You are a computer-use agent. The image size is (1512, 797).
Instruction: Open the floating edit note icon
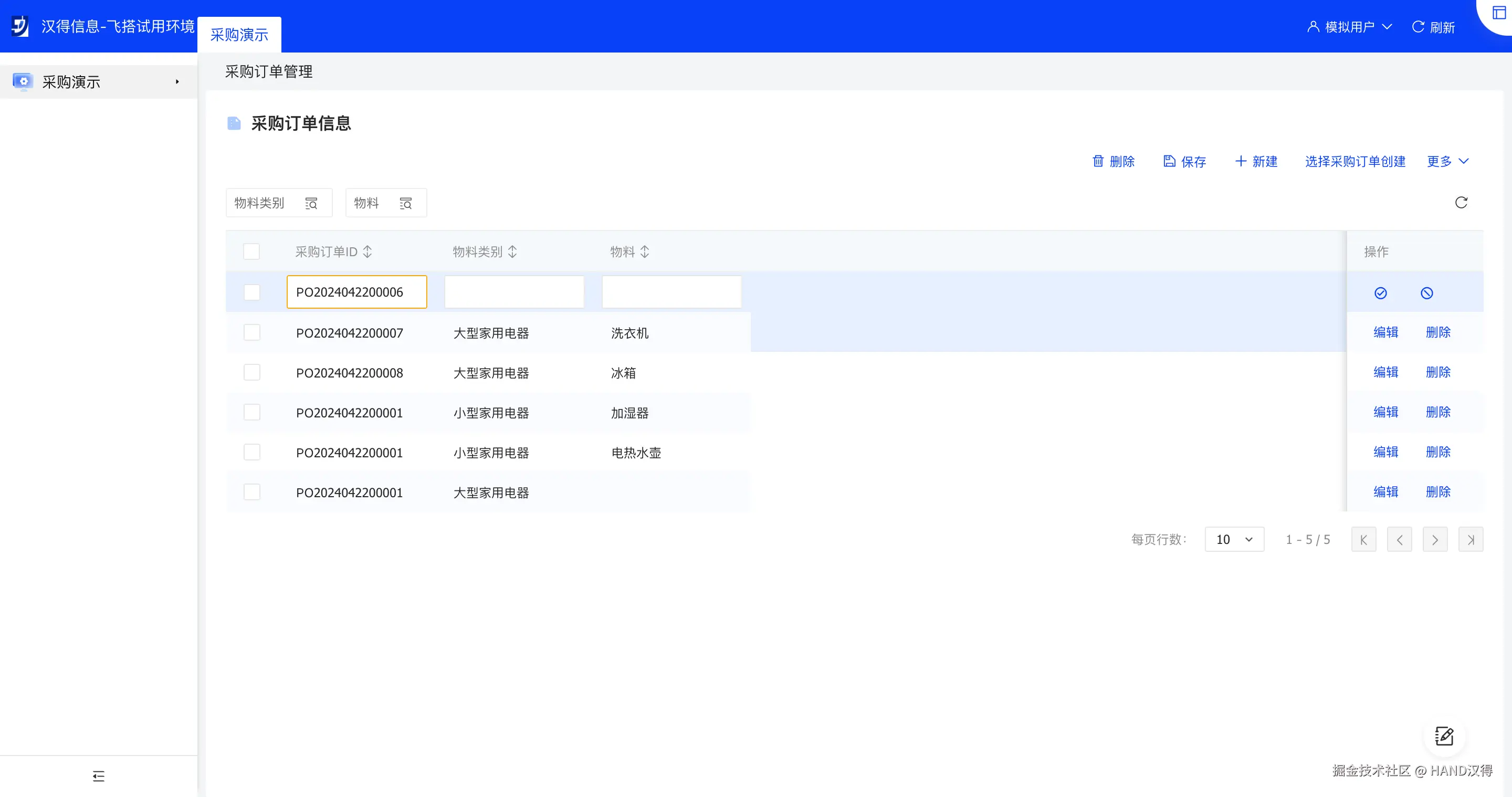point(1444,736)
